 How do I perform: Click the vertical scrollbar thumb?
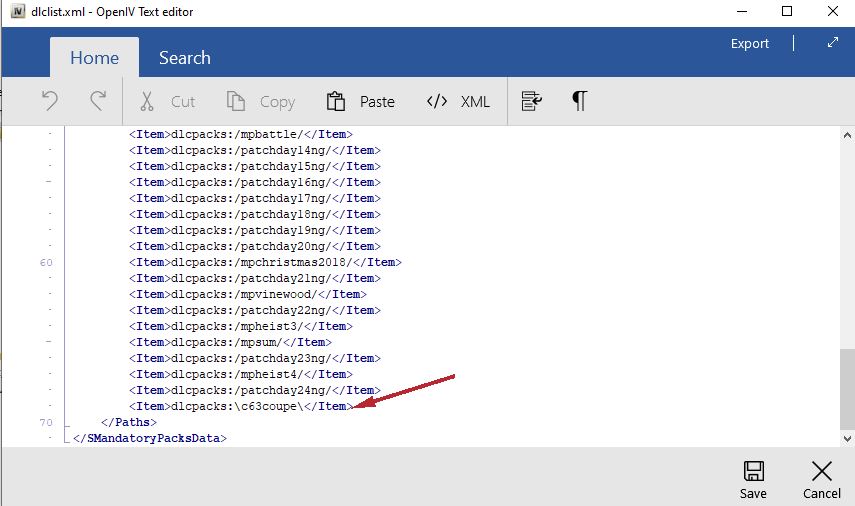click(847, 387)
